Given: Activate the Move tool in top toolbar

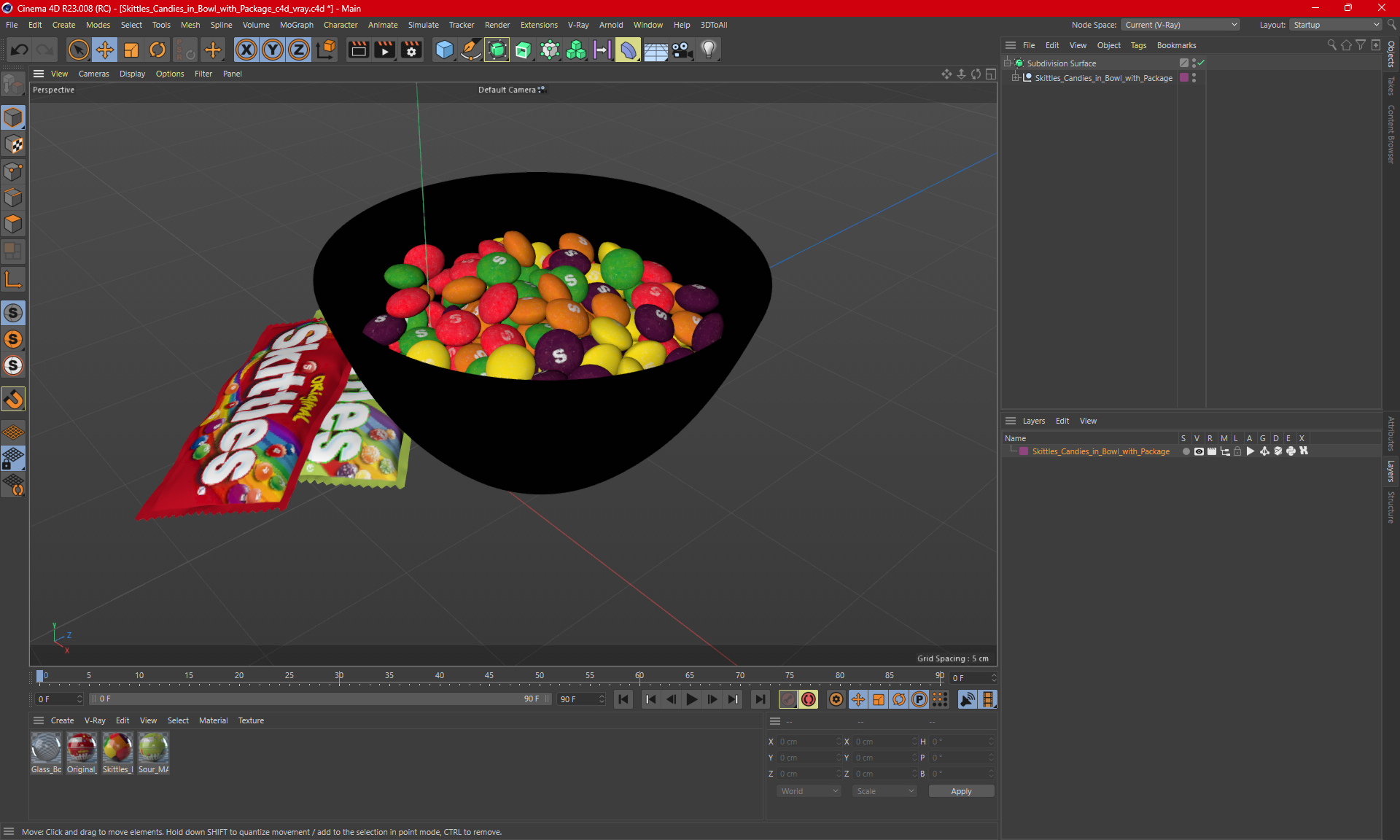Looking at the screenshot, I should pos(105,50).
